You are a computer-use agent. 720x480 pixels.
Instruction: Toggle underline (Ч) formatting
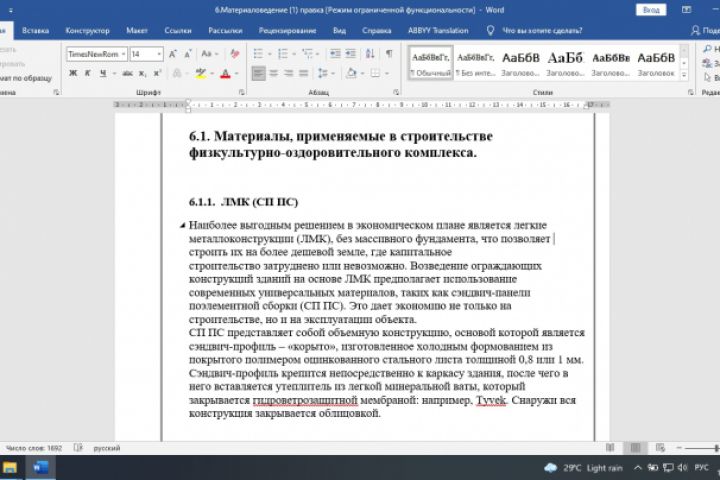click(103, 73)
